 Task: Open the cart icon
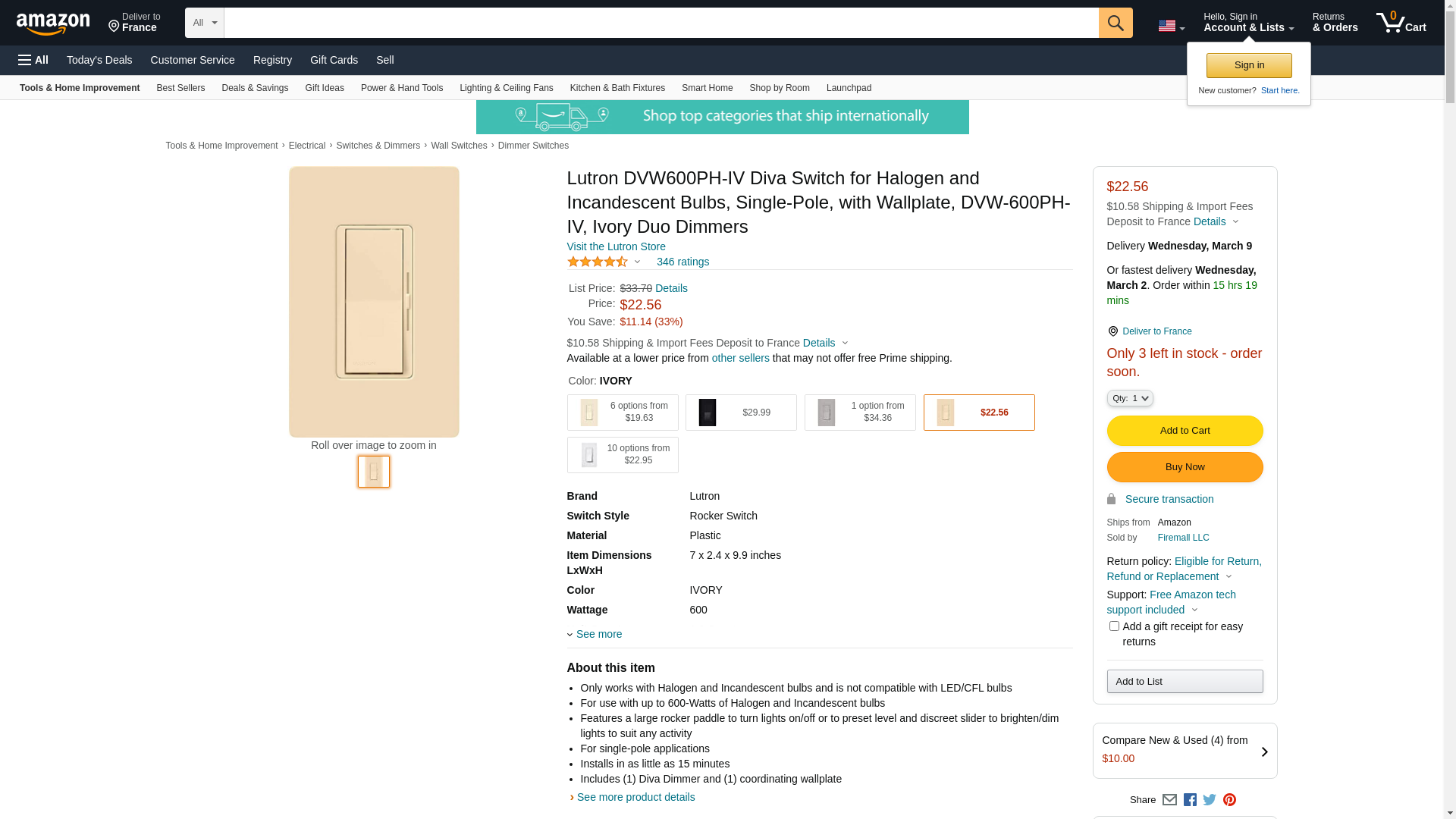point(1401,23)
